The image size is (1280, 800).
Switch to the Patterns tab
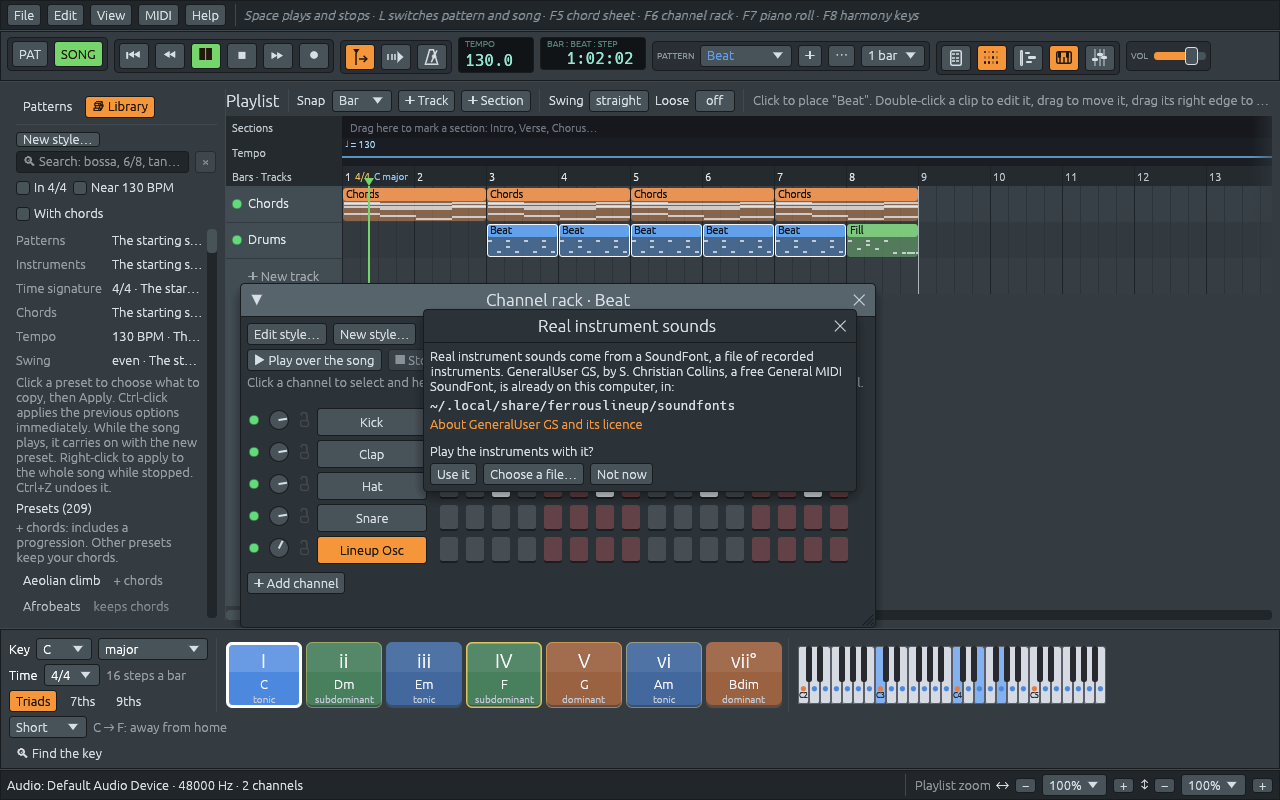tap(48, 107)
